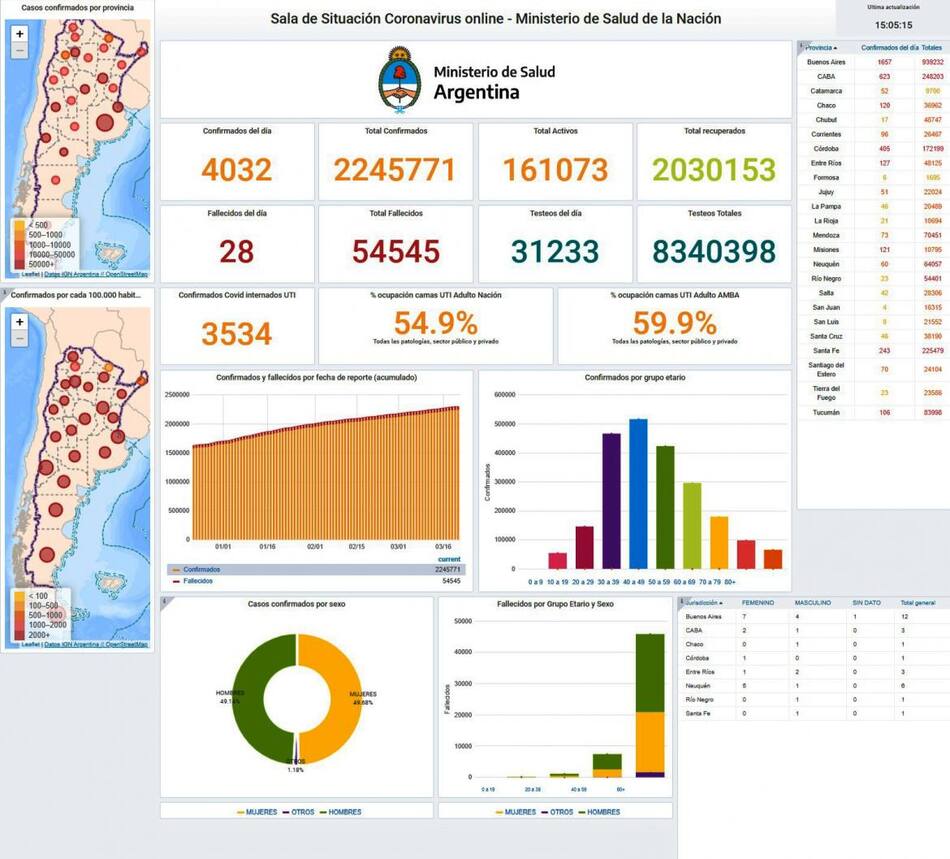Zoom out on the provincial cases map
This screenshot has height=859, width=950.
20,51
